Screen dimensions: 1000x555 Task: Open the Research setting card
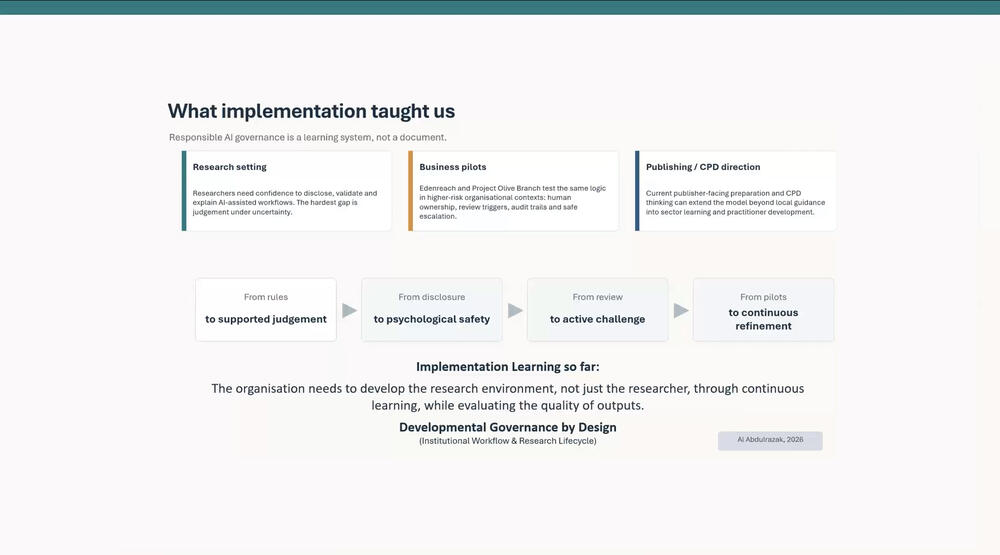coord(286,191)
